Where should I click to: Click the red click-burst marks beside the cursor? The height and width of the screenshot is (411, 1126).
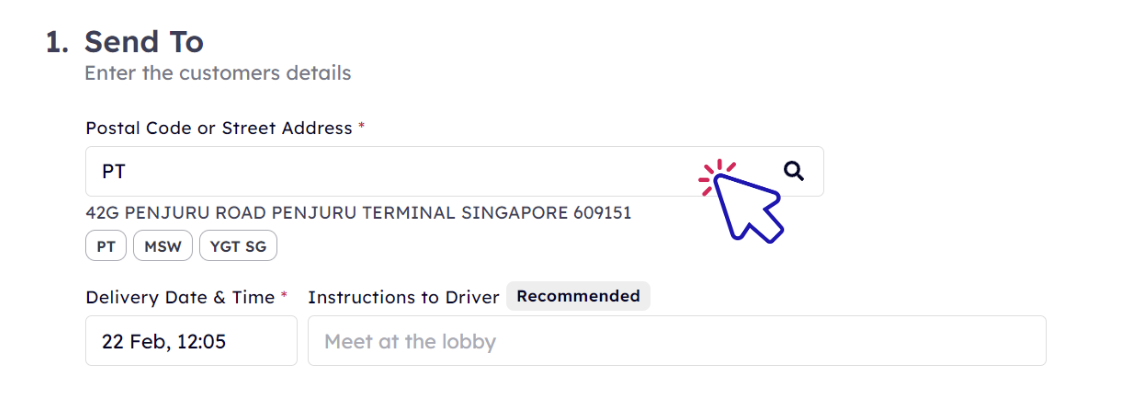tap(716, 176)
